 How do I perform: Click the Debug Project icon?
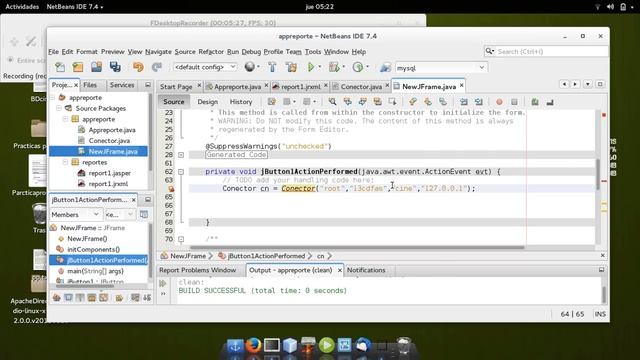coord(334,67)
